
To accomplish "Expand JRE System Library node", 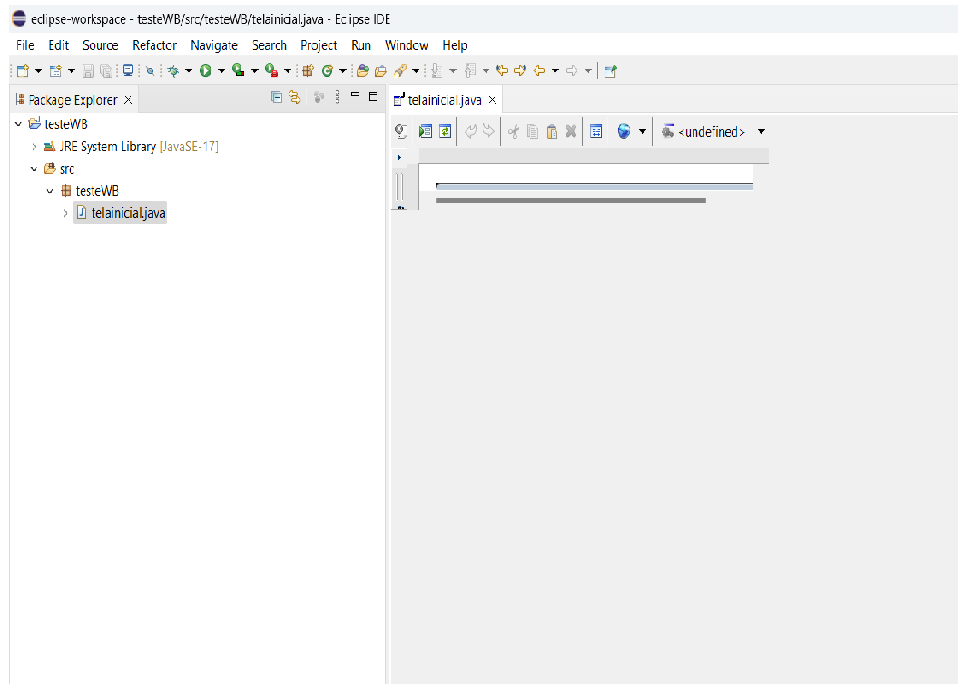I will [x=34, y=147].
